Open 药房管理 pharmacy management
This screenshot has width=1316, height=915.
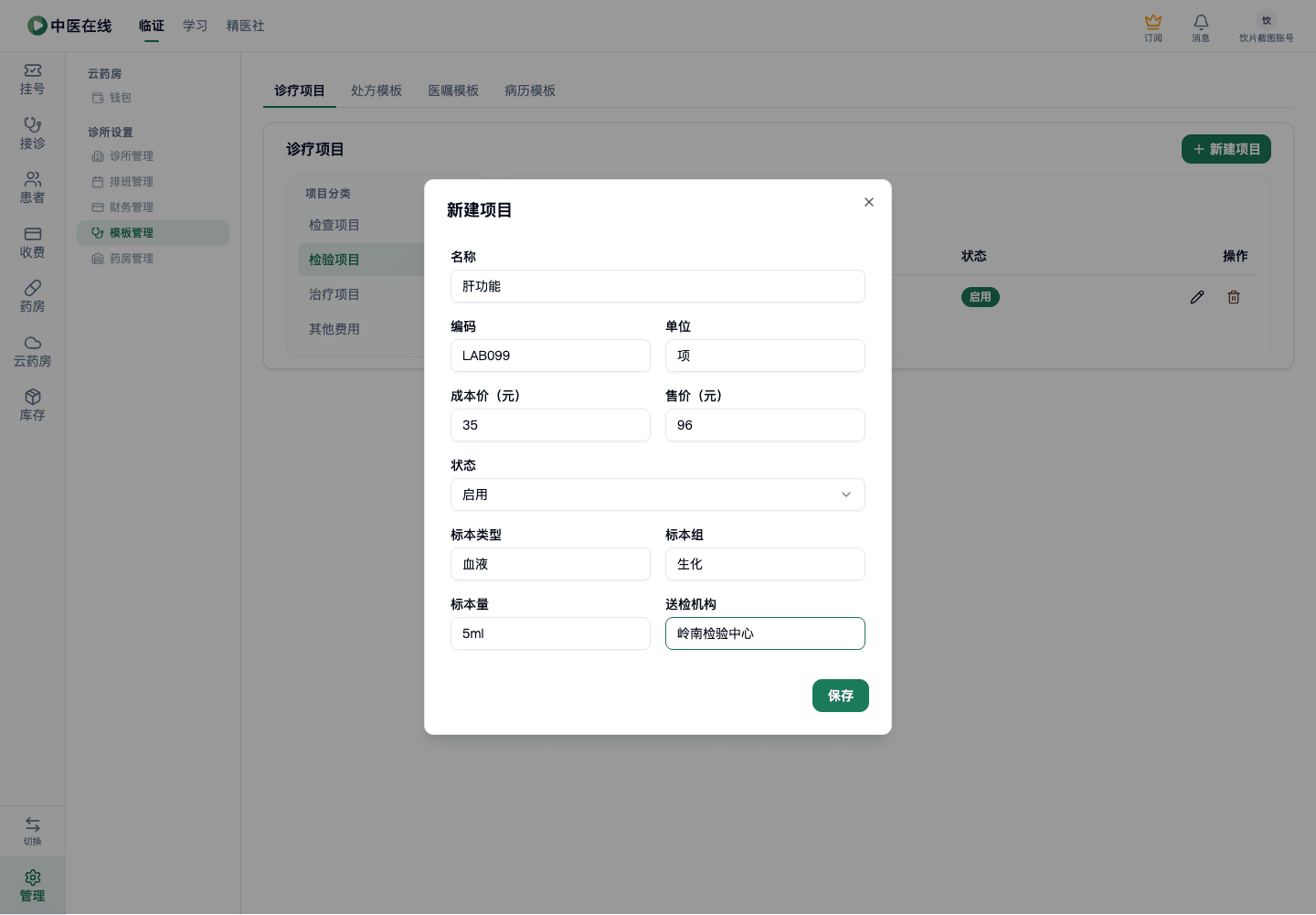pyautogui.click(x=152, y=259)
